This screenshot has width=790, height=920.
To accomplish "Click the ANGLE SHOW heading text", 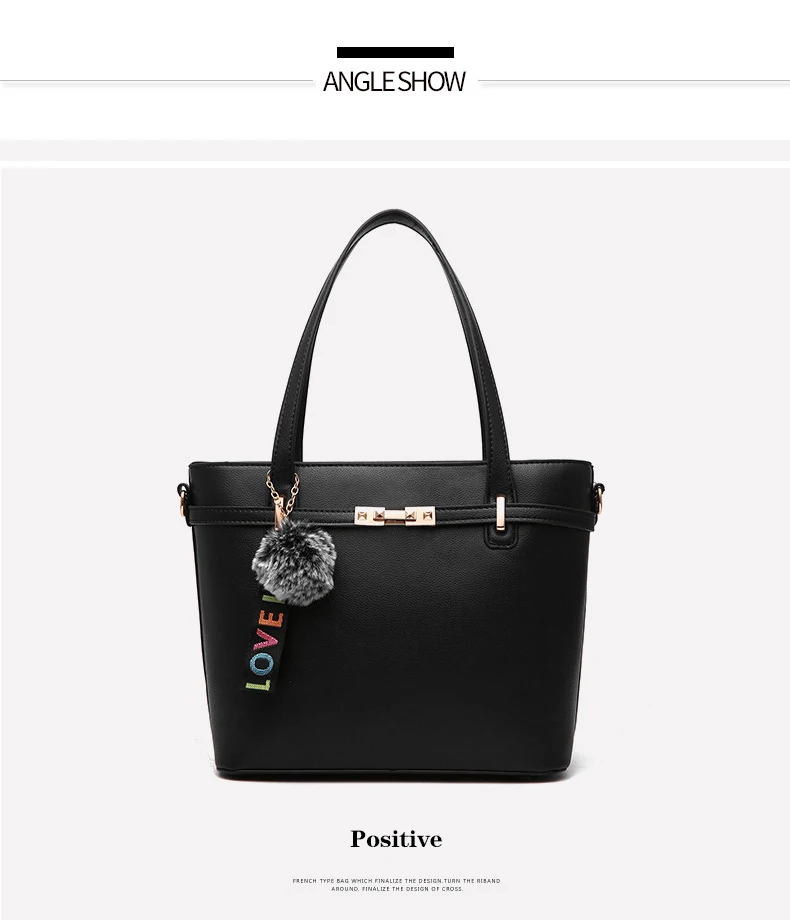I will [394, 82].
